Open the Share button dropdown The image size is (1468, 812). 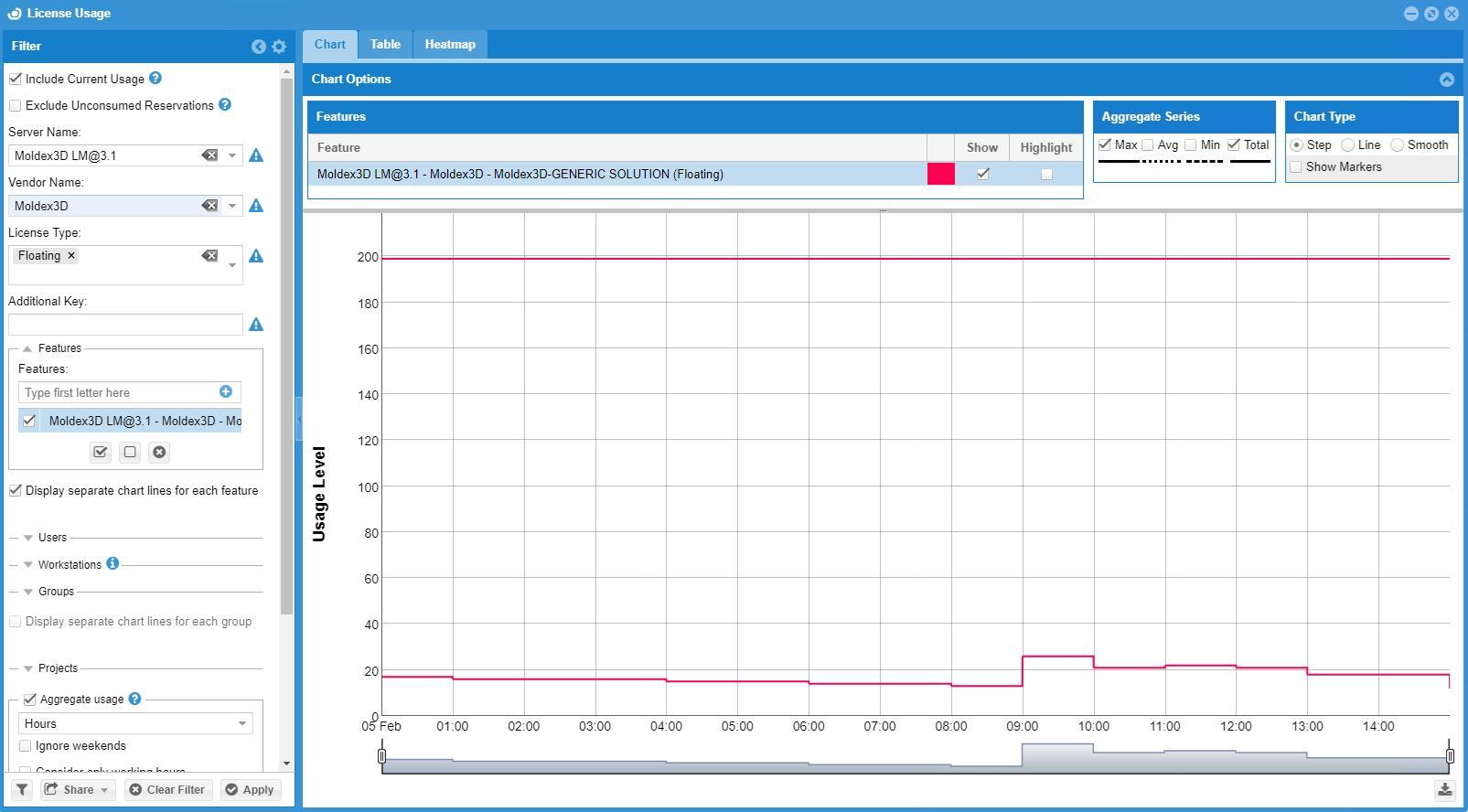click(77, 790)
